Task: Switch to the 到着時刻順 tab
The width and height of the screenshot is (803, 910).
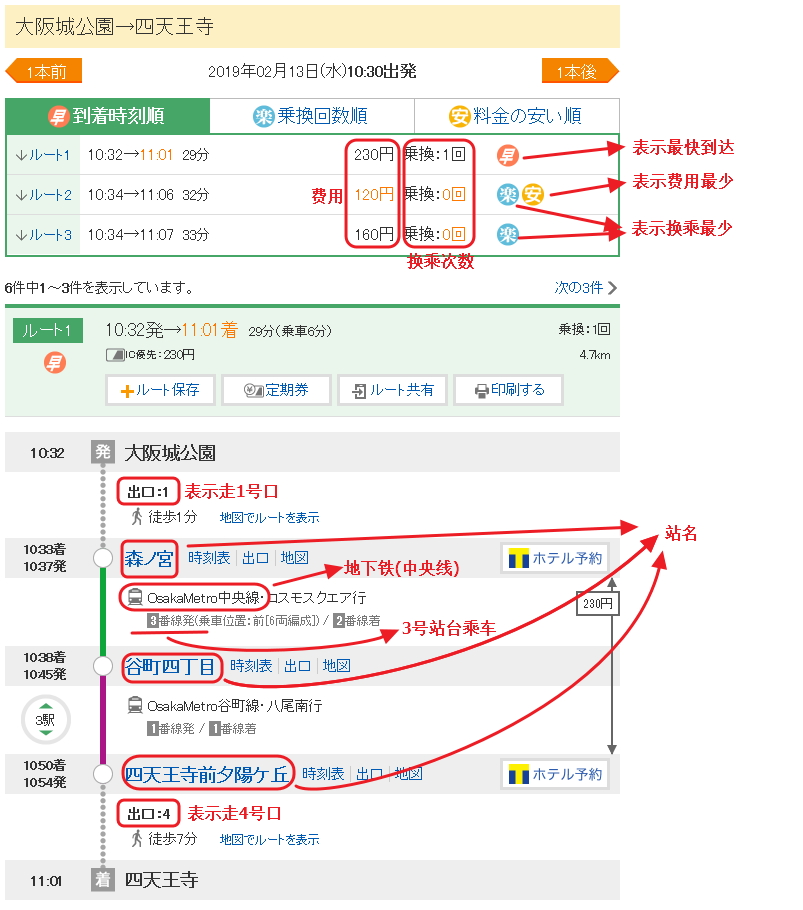Action: pyautogui.click(x=108, y=116)
